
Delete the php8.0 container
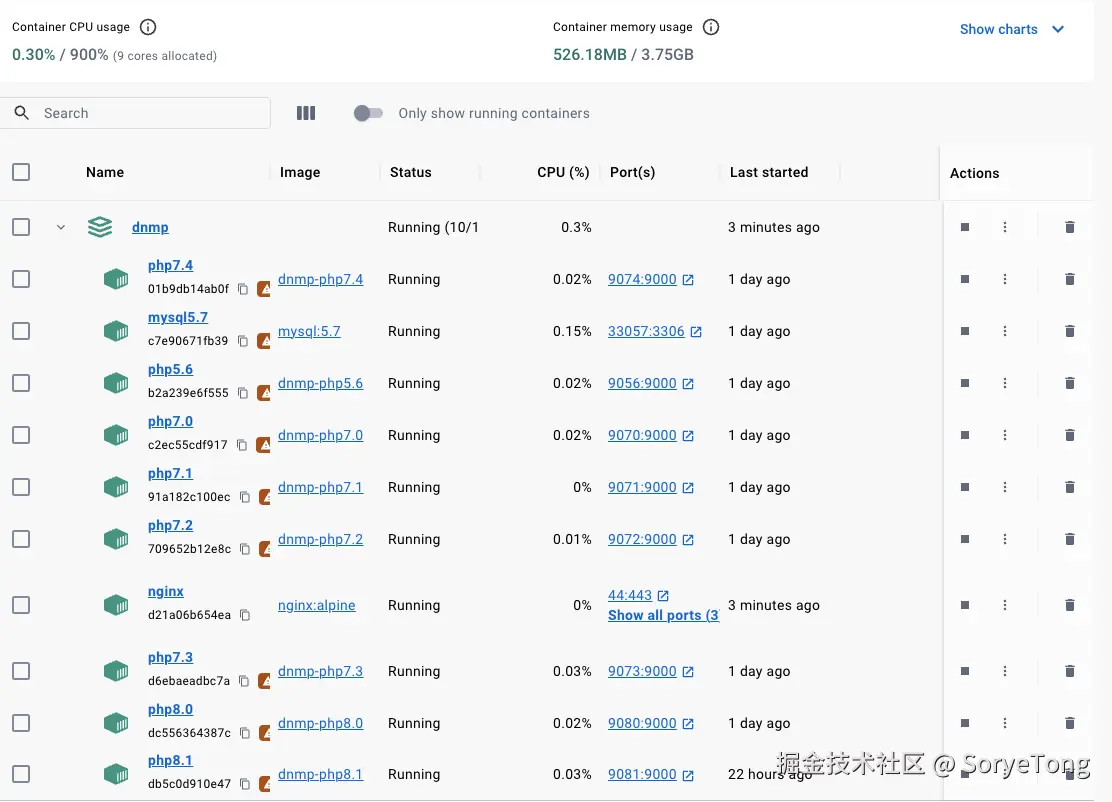pos(1069,723)
